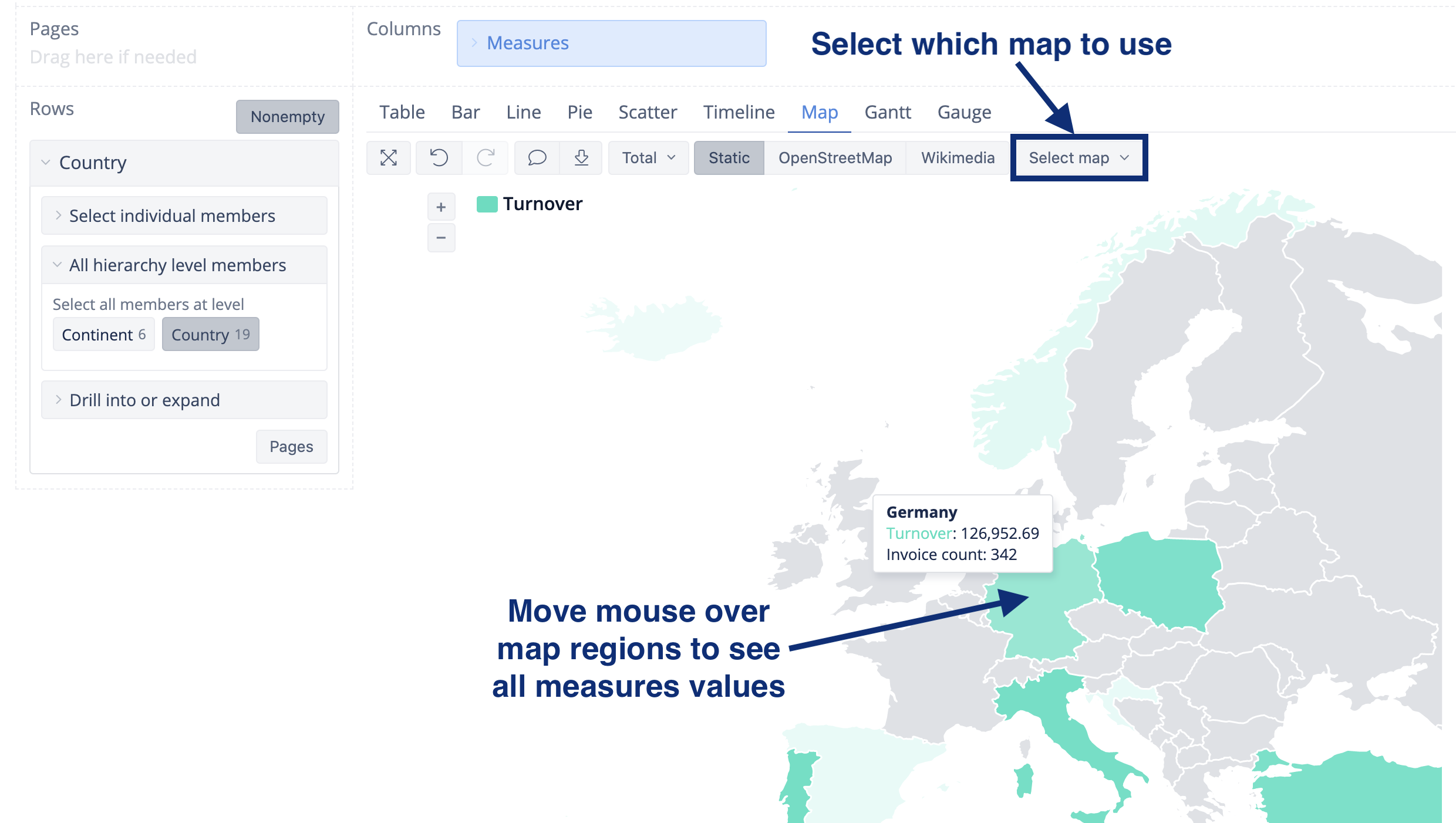
Task: Click the undo arrow icon
Action: click(439, 157)
